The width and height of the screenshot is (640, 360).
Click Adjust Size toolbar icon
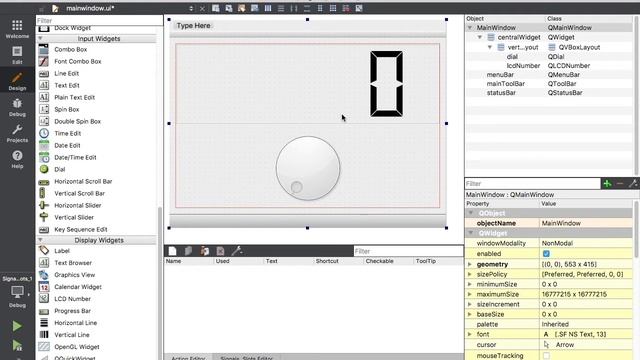click(359, 8)
